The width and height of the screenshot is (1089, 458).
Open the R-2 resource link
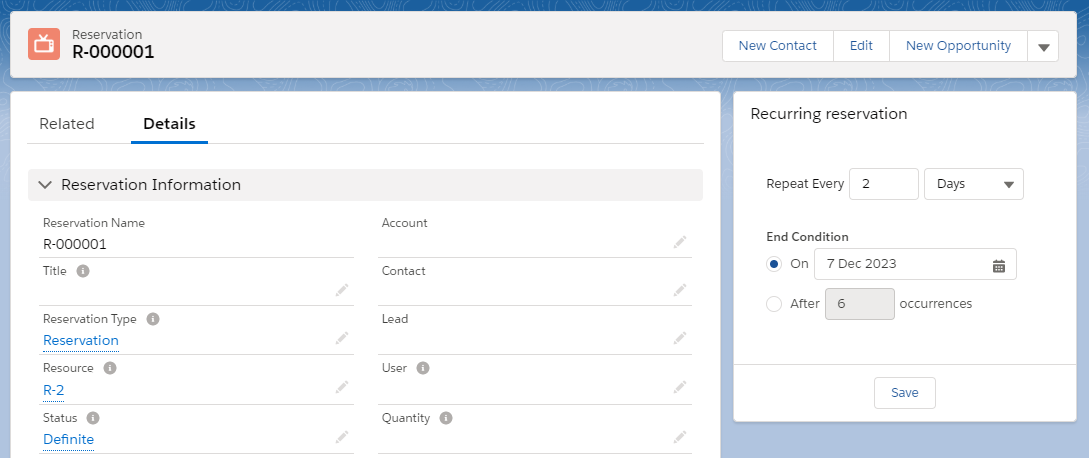tap(53, 390)
